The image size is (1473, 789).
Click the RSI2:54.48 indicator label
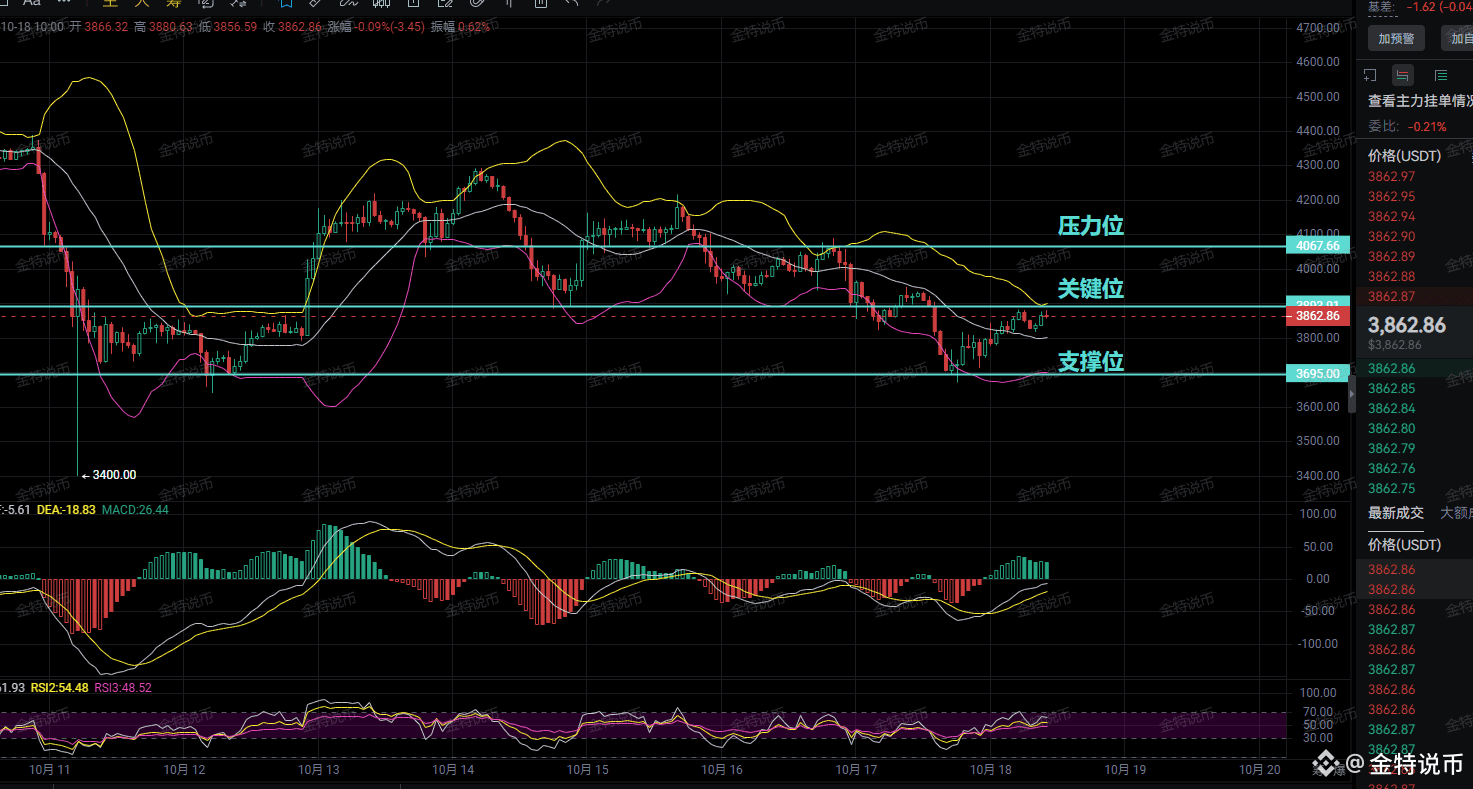point(59,688)
